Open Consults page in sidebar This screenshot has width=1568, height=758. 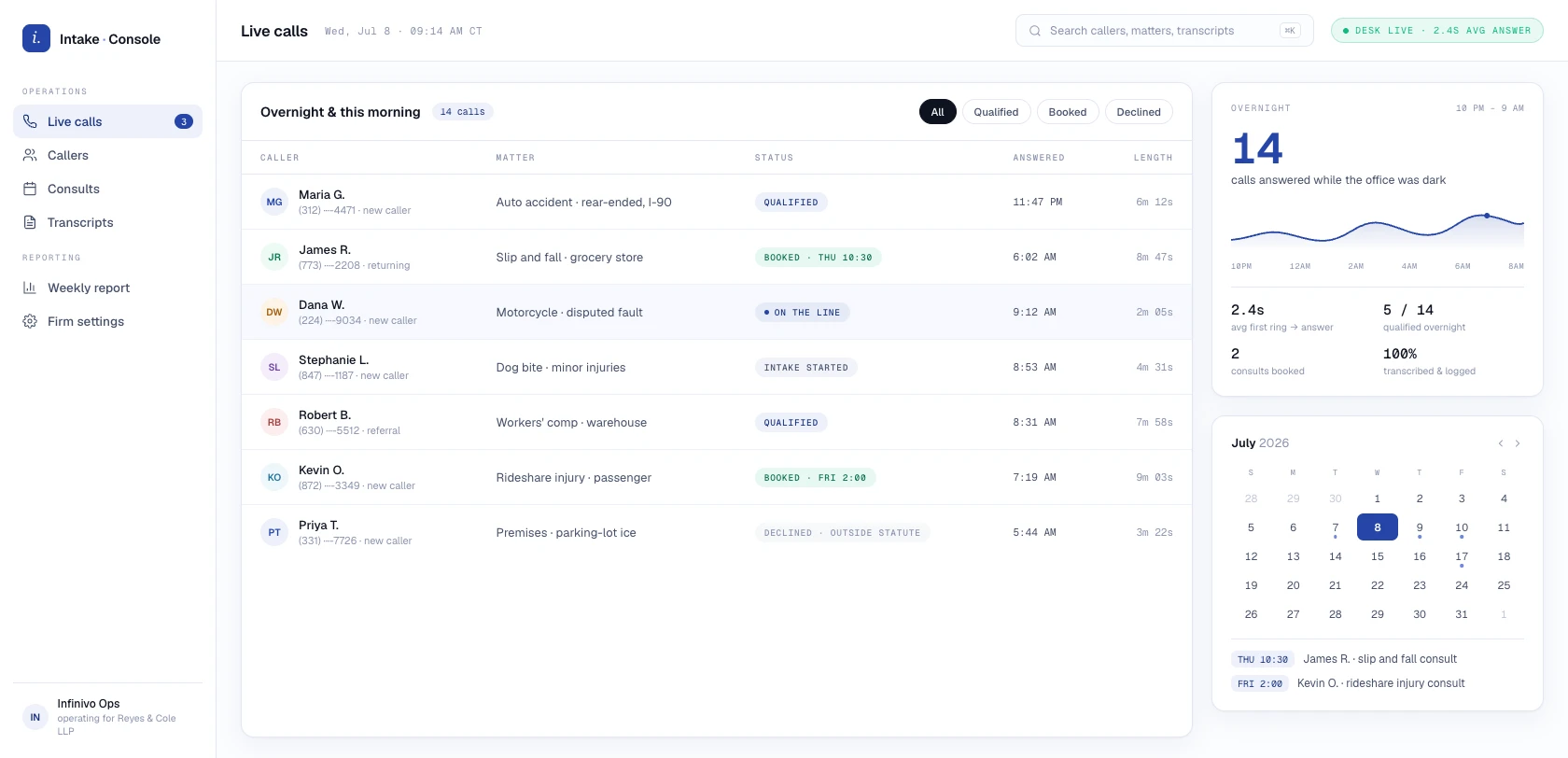click(107, 189)
